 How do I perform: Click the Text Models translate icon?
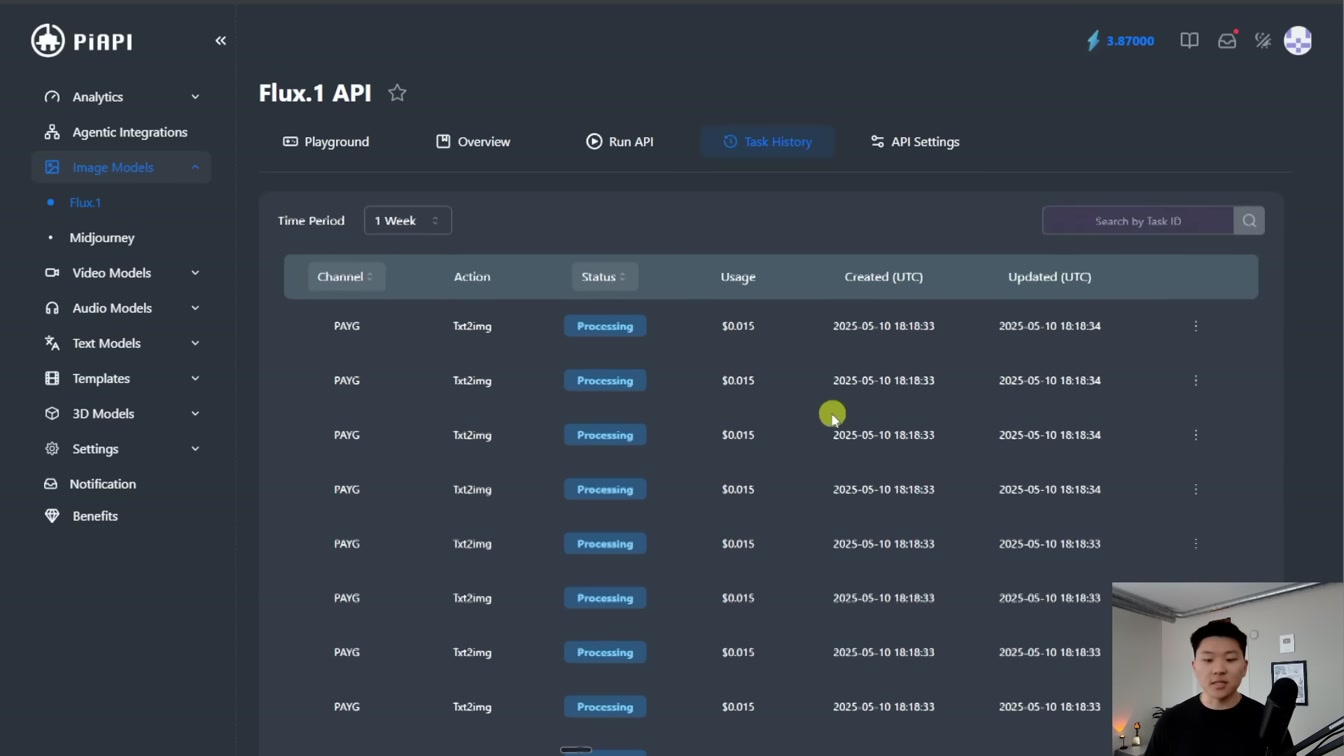(52, 343)
